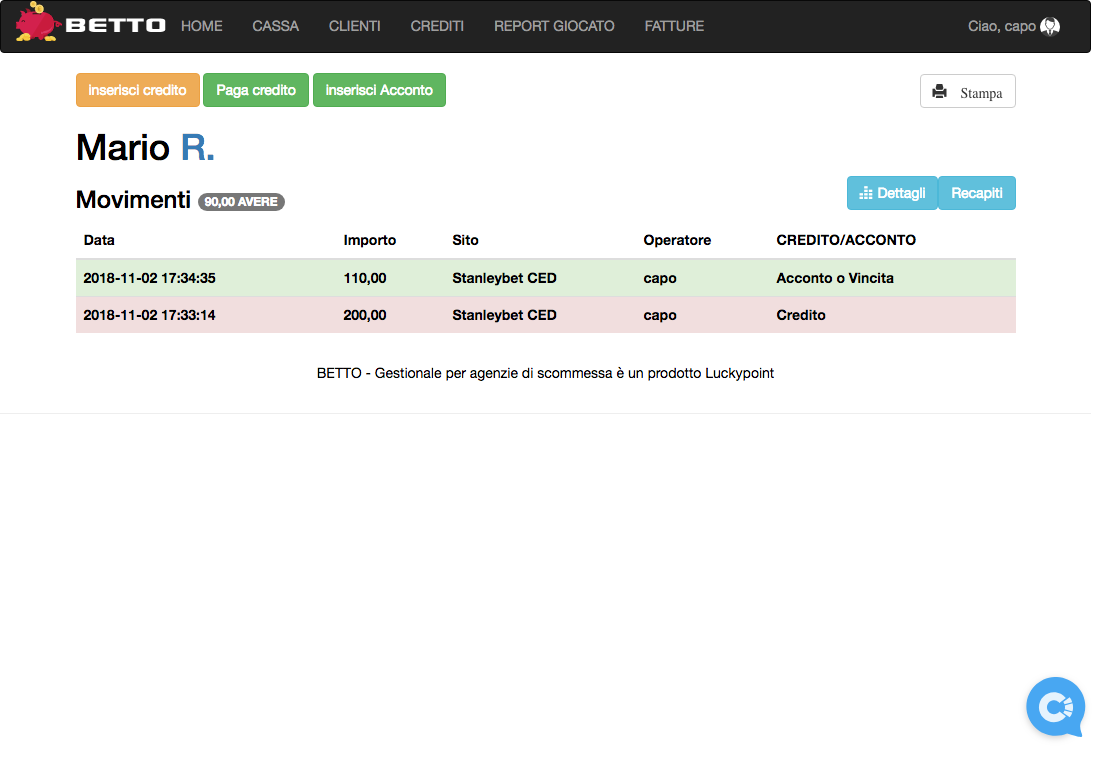Open the CLIENTI page

click(x=354, y=26)
